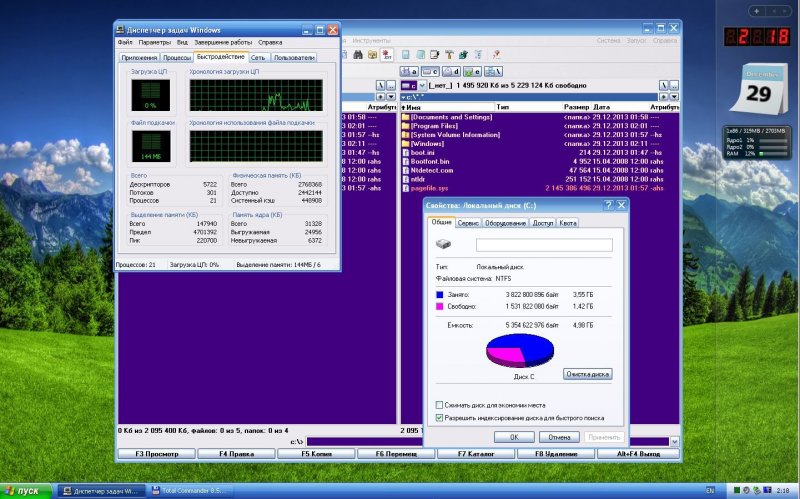Open the Квота tab in Properties dialog
The width and height of the screenshot is (800, 499).
[567, 223]
